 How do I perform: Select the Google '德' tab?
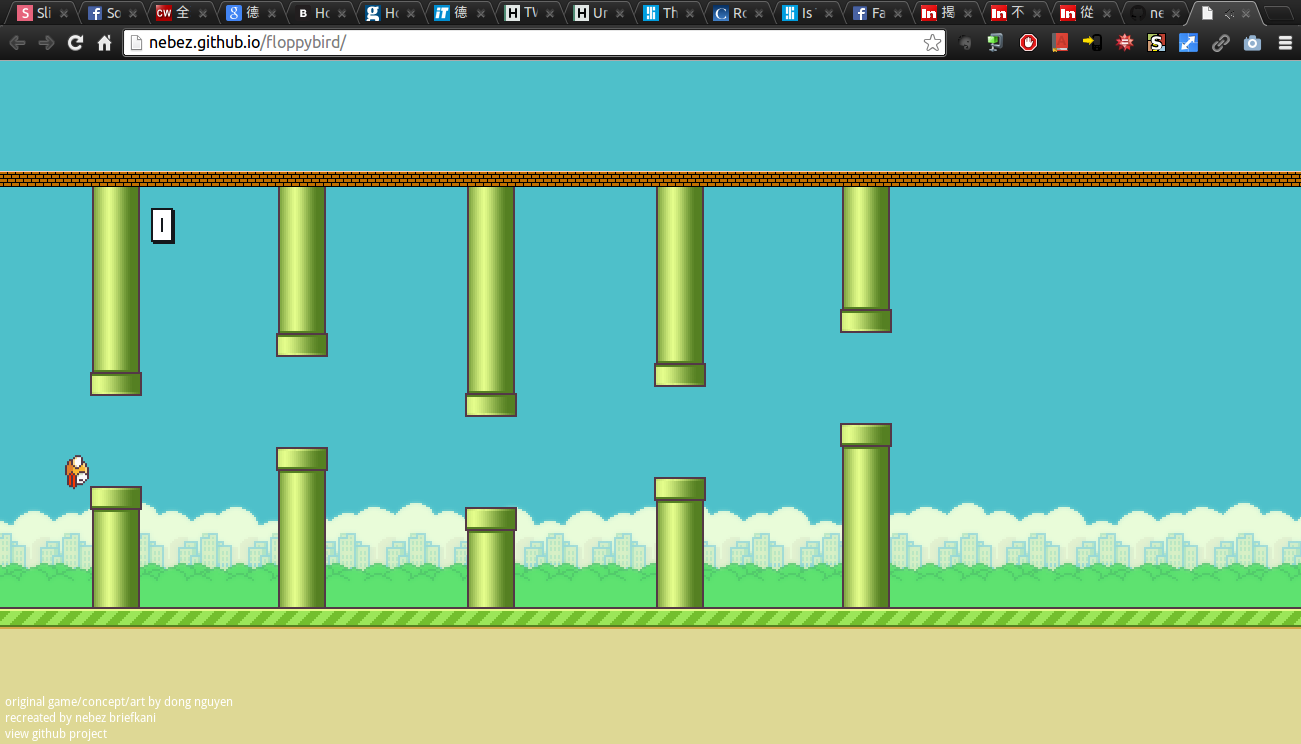click(251, 13)
